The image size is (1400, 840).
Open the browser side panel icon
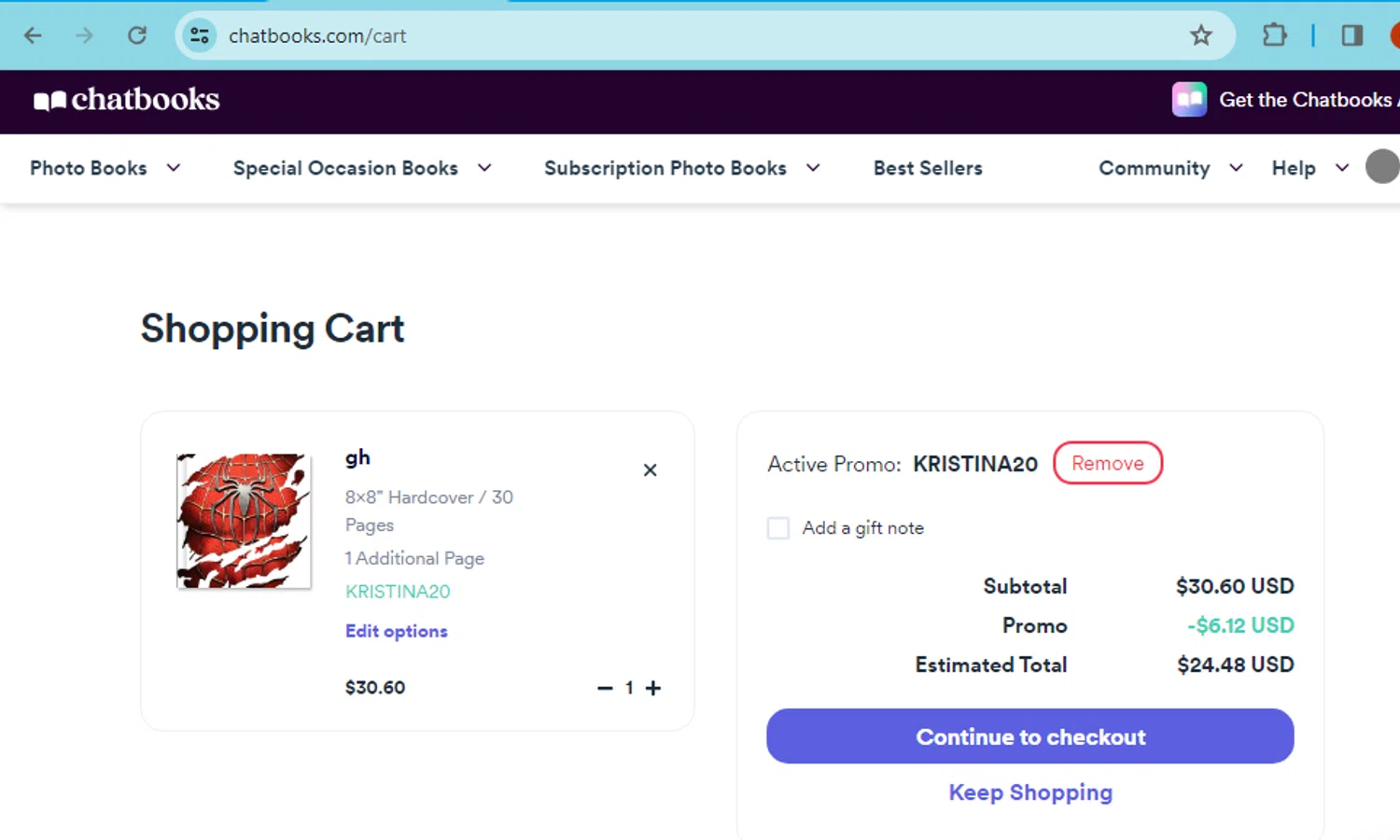1352,35
